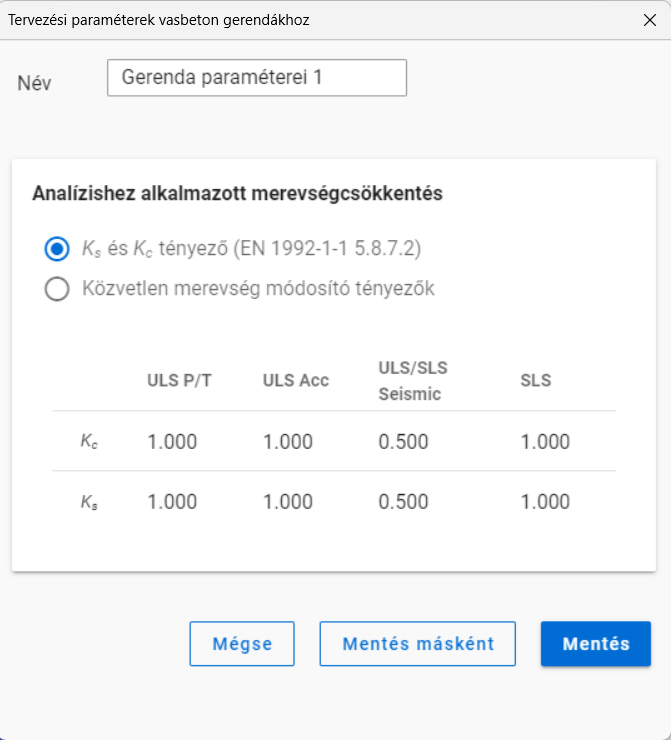Viewport: 671px width, 740px height.
Task: Edit the Kc value under SLS
Action: pyautogui.click(x=545, y=442)
